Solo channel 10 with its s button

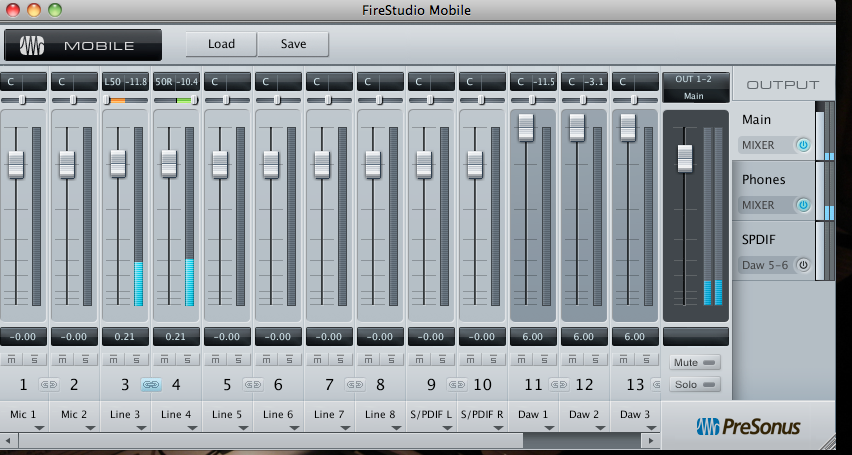click(x=494, y=359)
